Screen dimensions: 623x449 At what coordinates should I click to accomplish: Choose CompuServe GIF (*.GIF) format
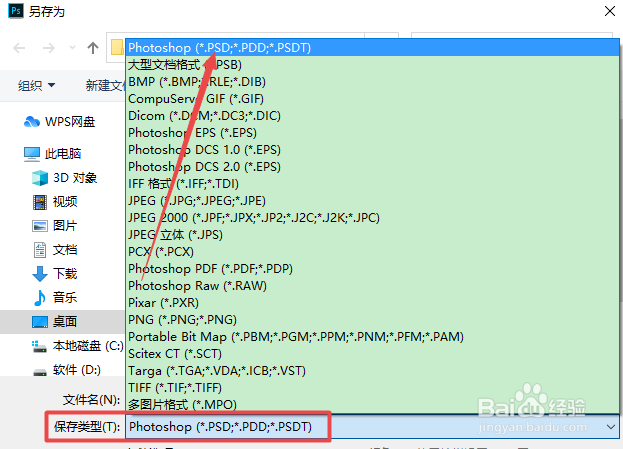coord(372,99)
